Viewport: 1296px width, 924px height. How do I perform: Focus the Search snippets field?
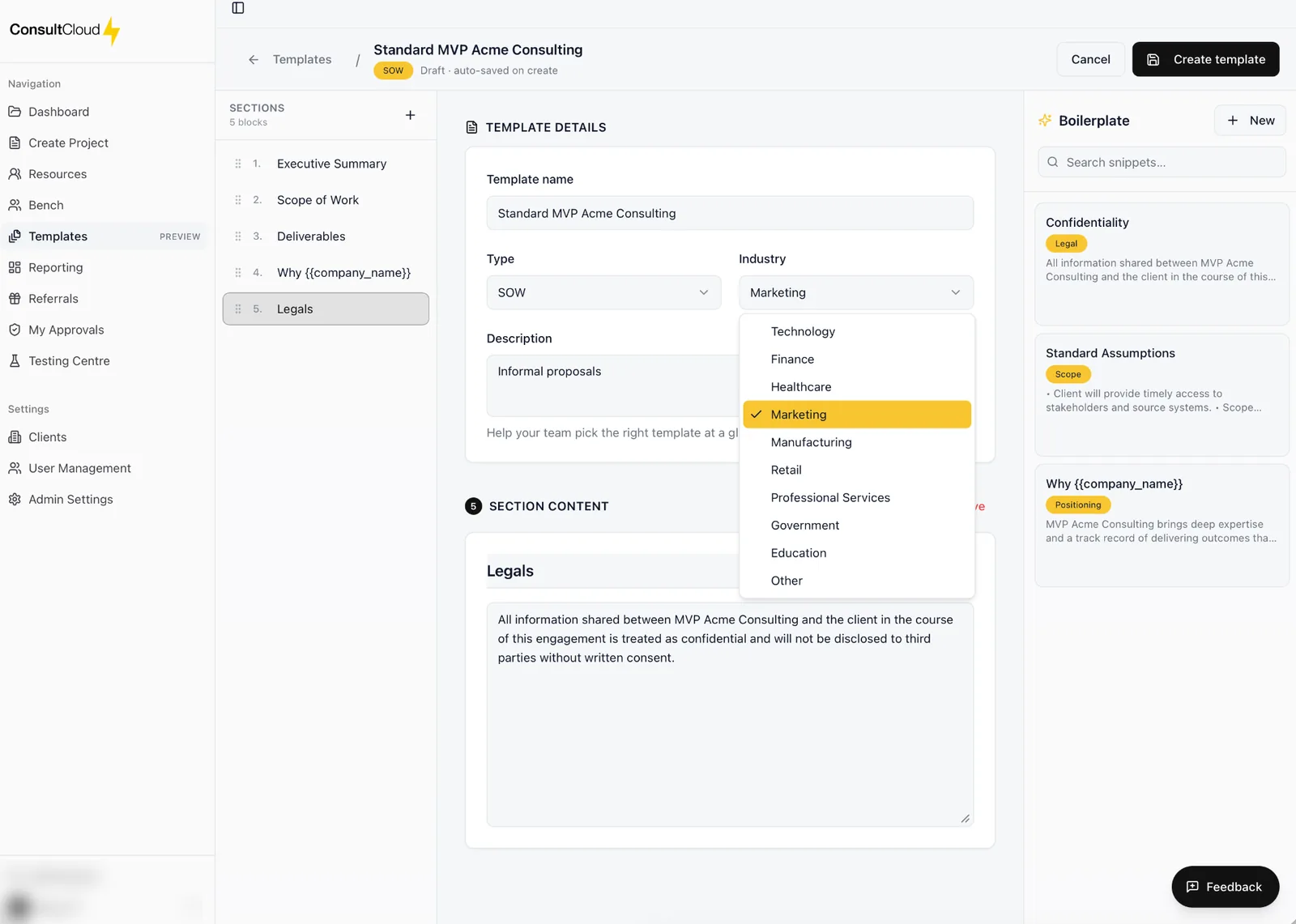(1162, 162)
